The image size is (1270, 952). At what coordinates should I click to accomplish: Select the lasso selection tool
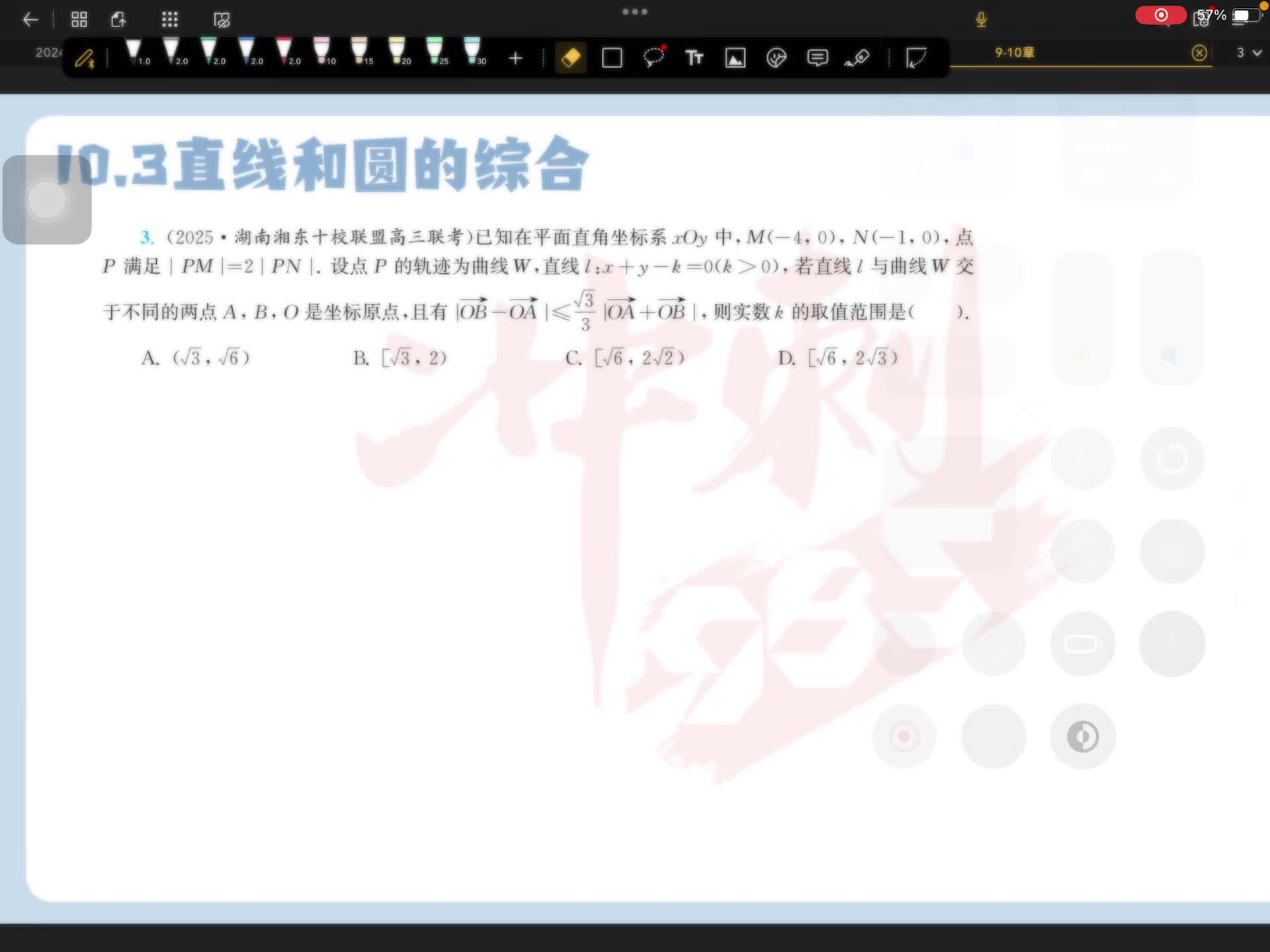tap(654, 58)
